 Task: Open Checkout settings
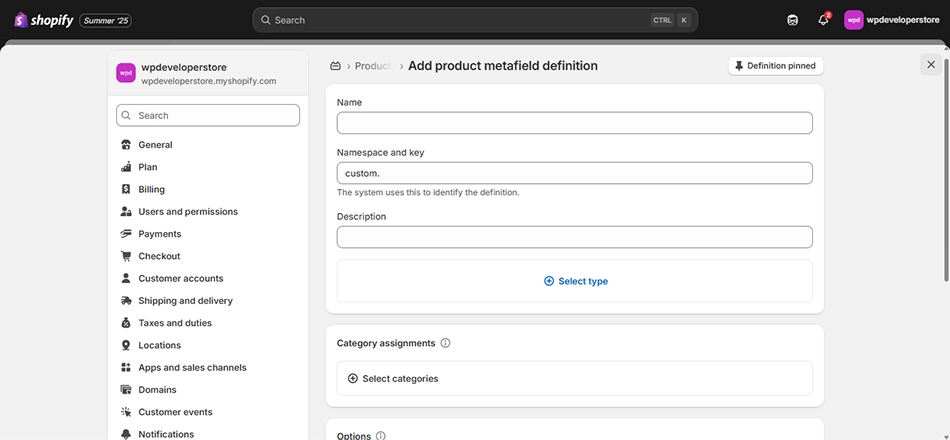pos(159,256)
